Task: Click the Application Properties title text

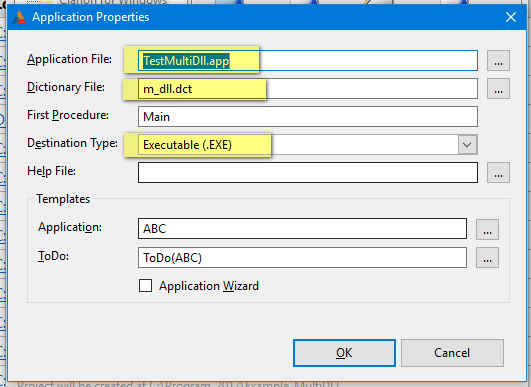Action: point(90,17)
